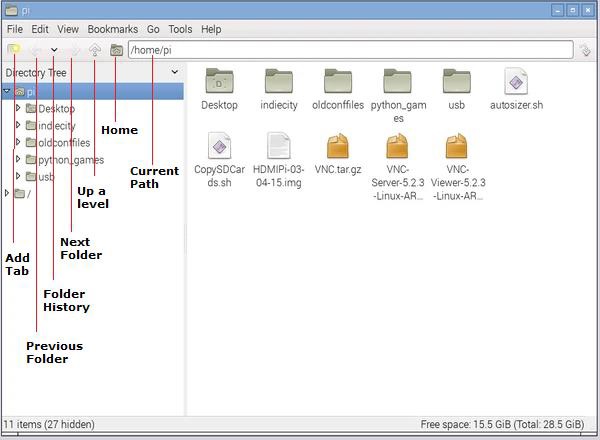The image size is (600, 440).
Task: Select the Desktop folder icon in file pane
Action: (219, 81)
